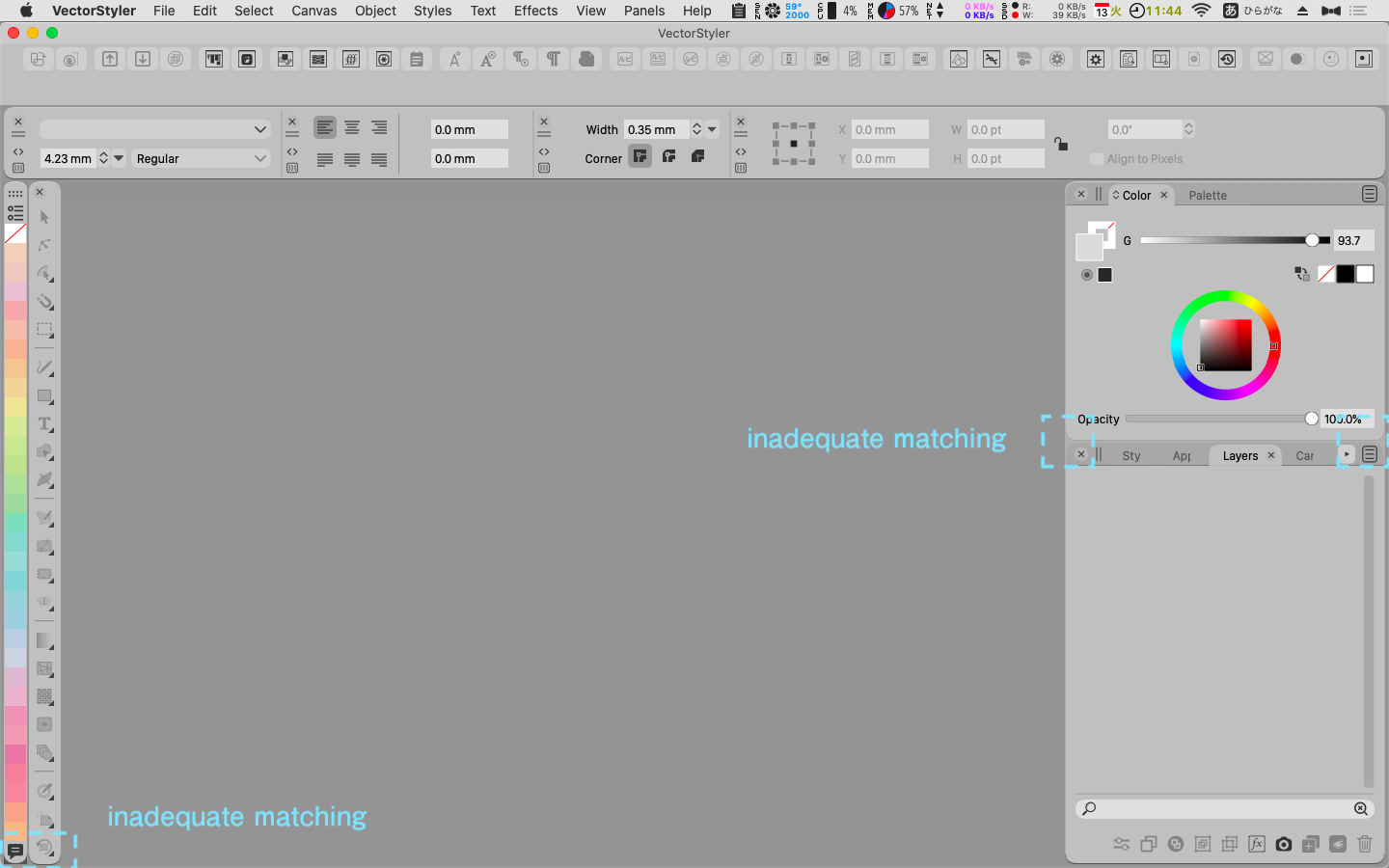Image resolution: width=1389 pixels, height=868 pixels.
Task: Click the Opacity slider handle
Action: coord(1311,419)
